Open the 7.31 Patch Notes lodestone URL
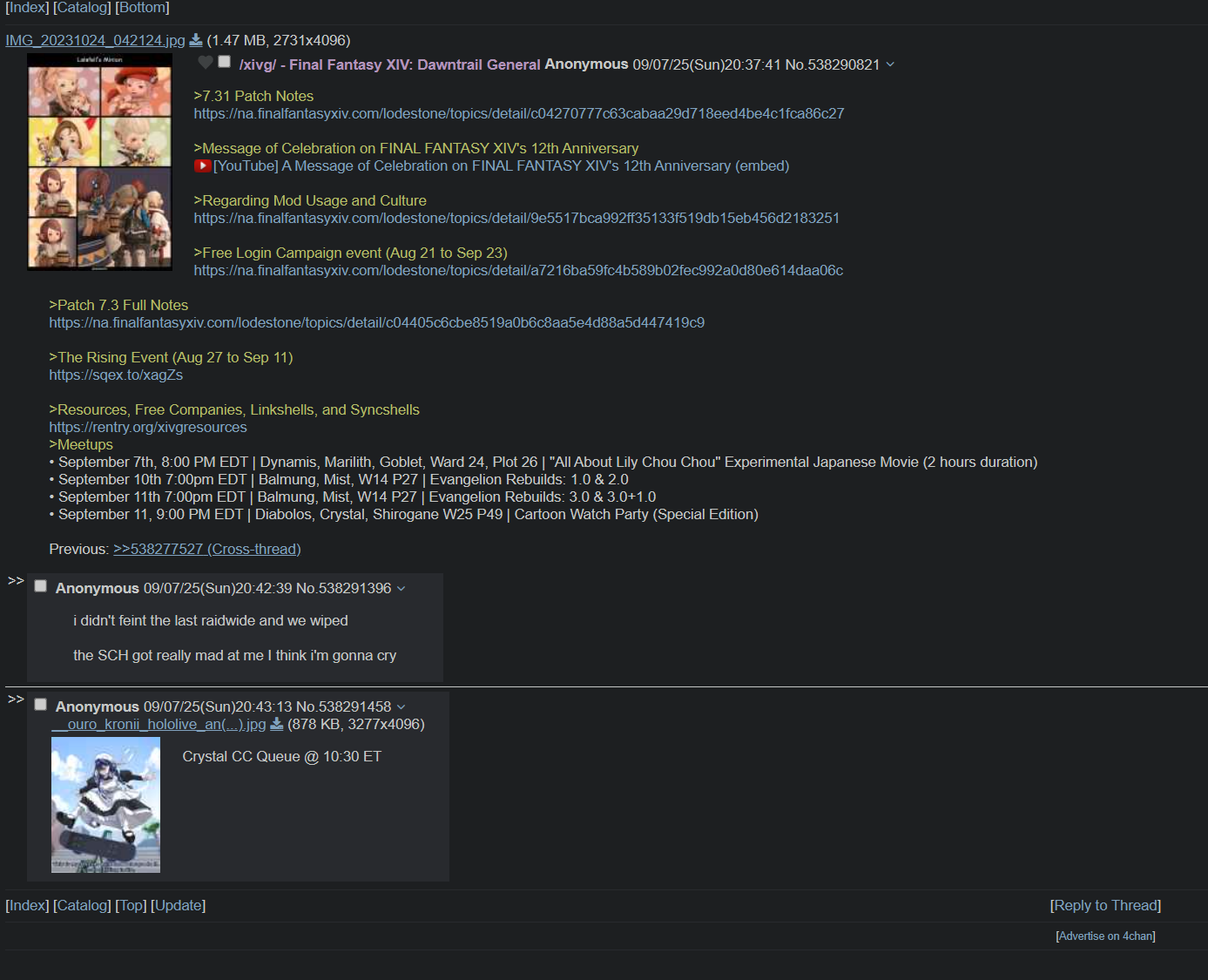This screenshot has width=1208, height=980. (x=519, y=114)
